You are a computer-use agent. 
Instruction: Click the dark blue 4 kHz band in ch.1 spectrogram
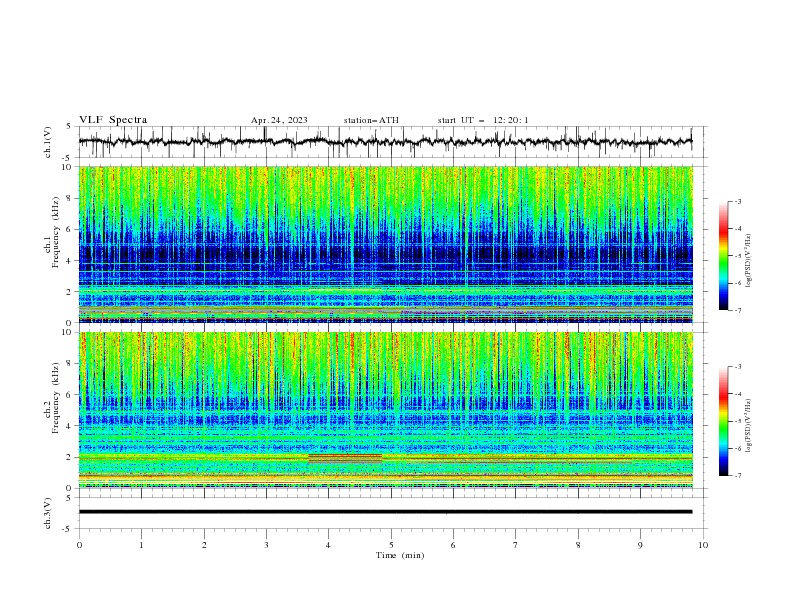(x=385, y=252)
